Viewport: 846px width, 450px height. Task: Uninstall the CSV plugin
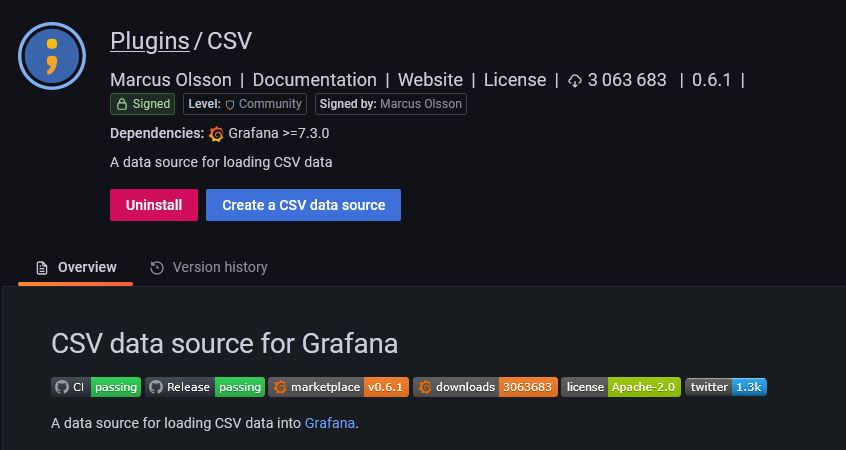pos(154,205)
